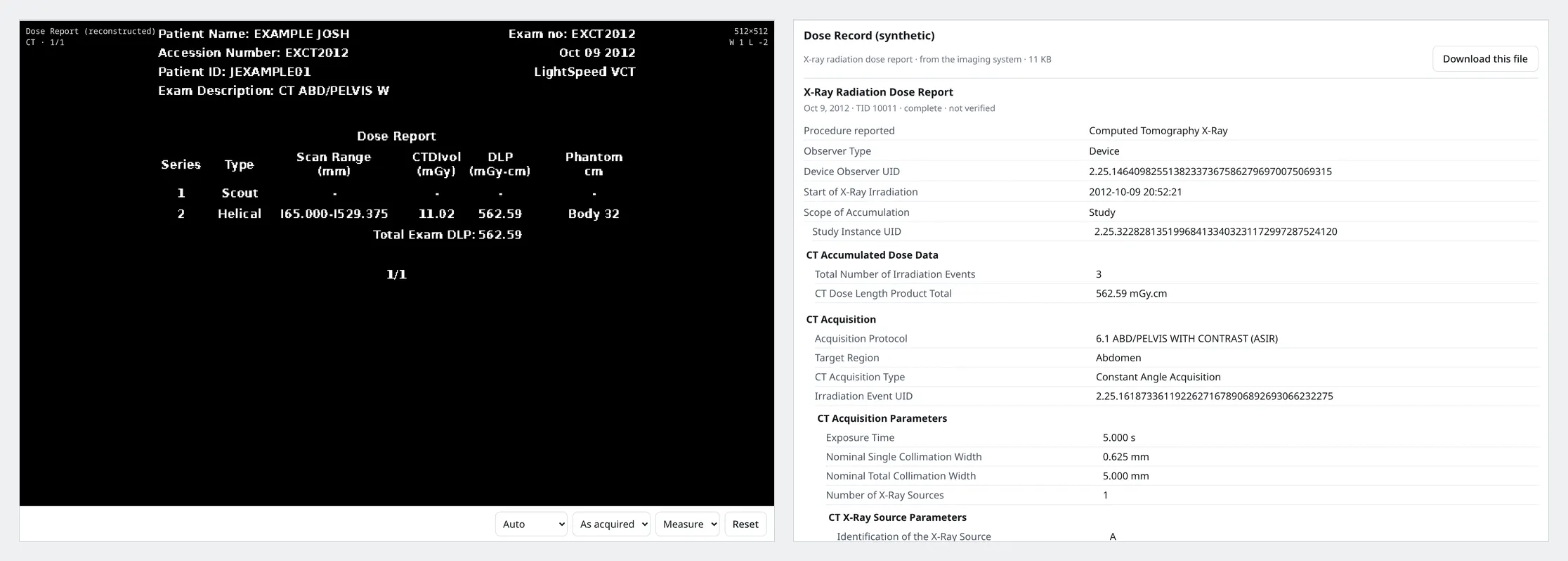The image size is (1568, 561).
Task: Click the 1/1 page indicator under the dose table
Action: 397,274
